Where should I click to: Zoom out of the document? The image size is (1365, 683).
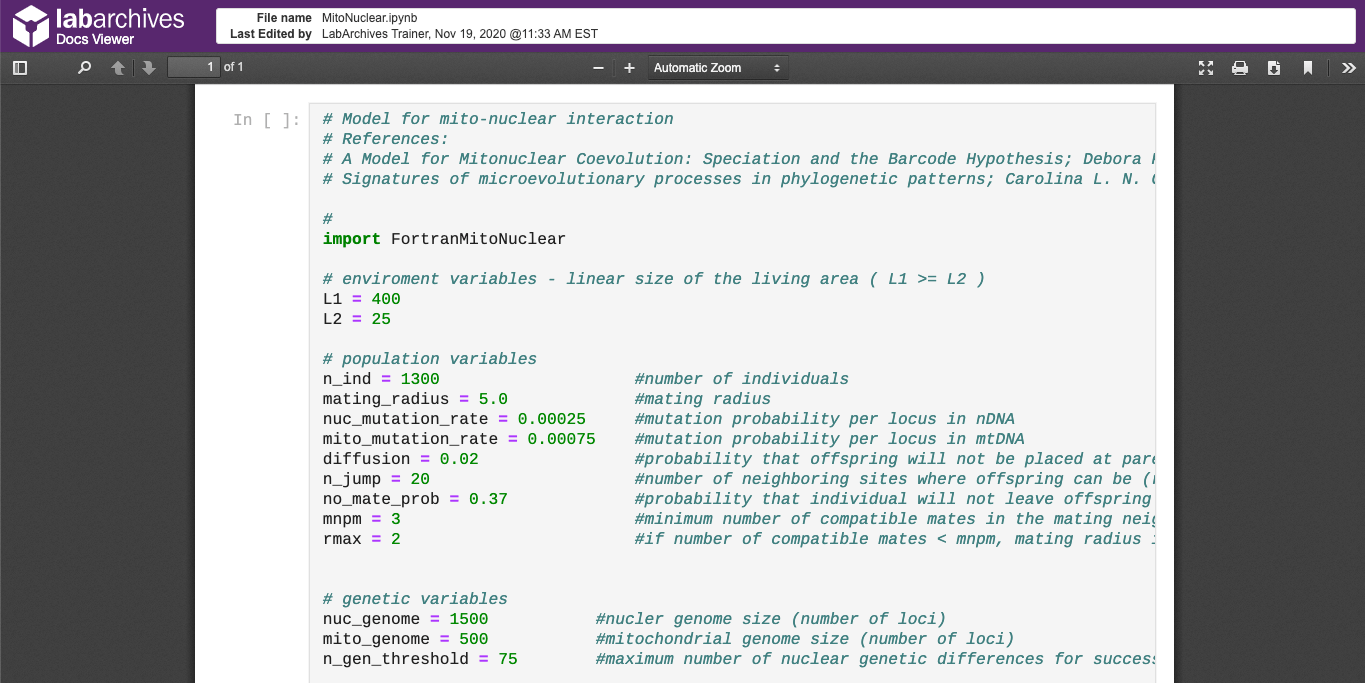click(x=598, y=67)
